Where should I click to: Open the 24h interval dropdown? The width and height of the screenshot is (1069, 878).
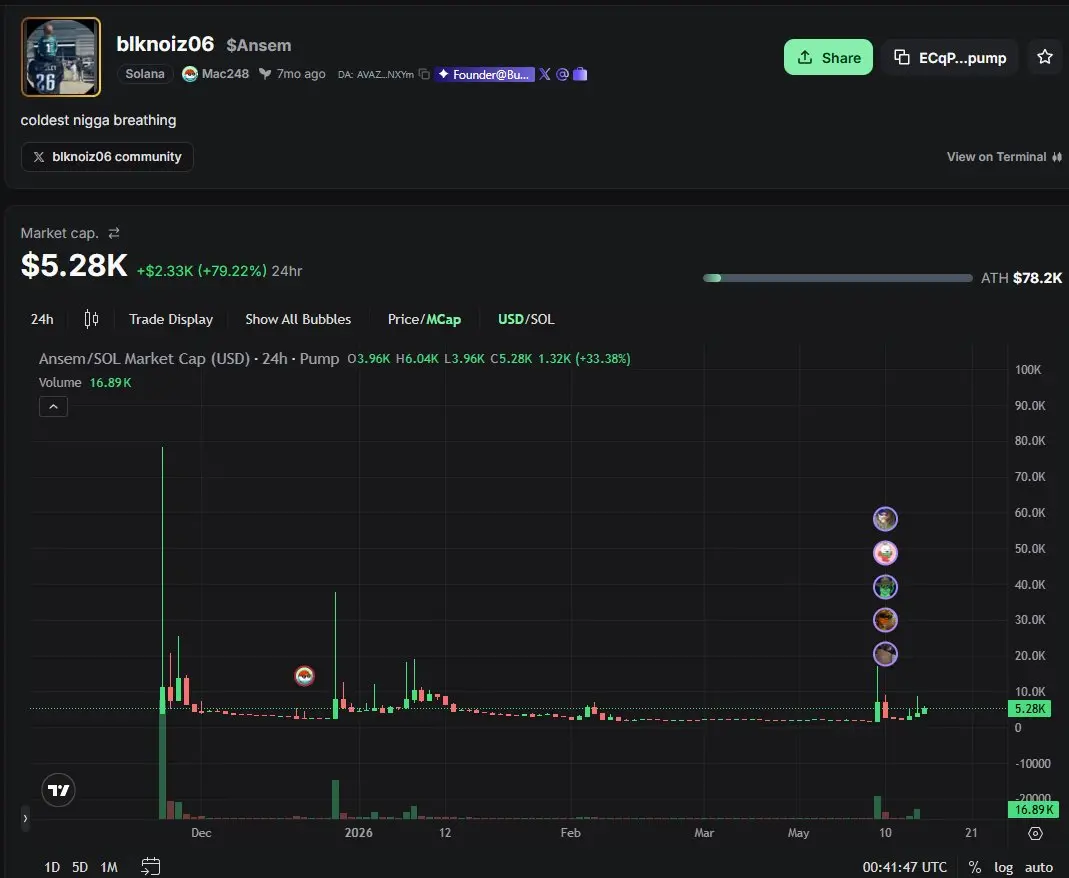point(42,319)
